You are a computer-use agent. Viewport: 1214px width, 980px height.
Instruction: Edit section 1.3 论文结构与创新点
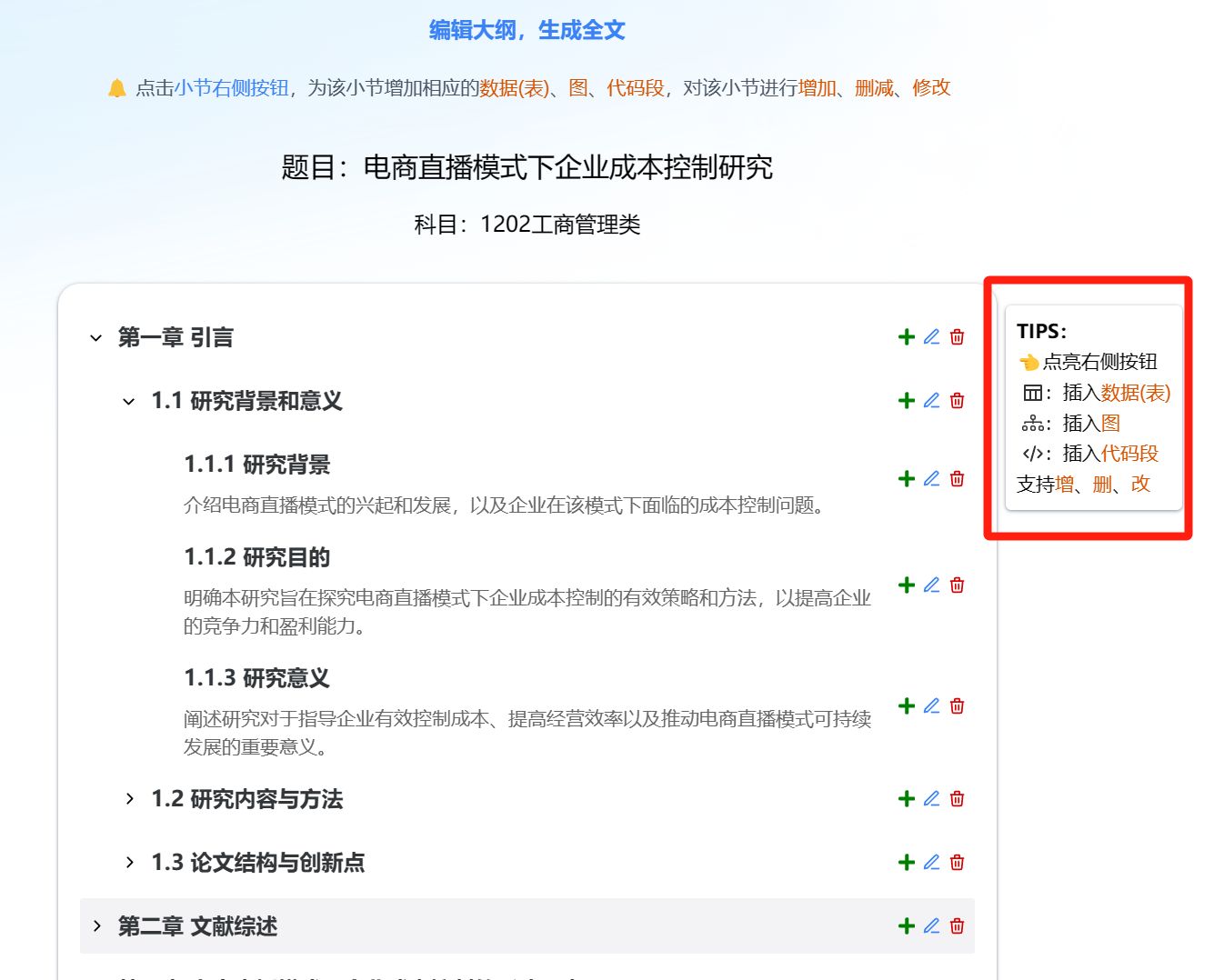[x=931, y=863]
